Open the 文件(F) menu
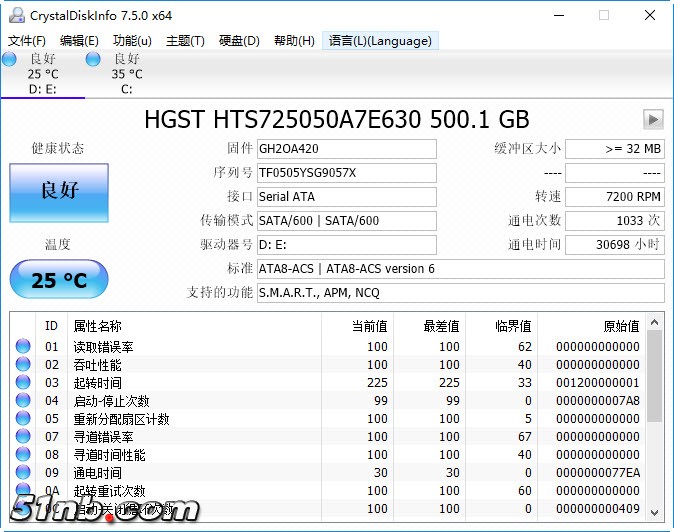 [x=27, y=41]
